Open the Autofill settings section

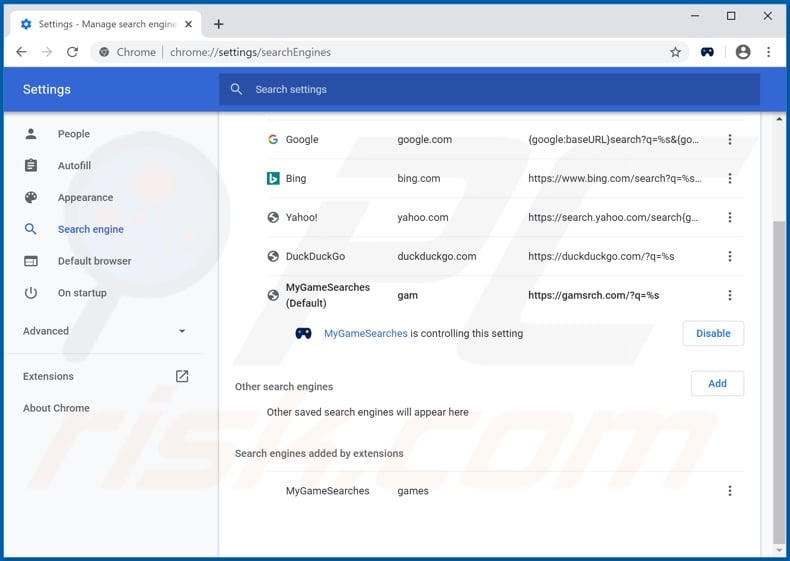click(x=74, y=165)
